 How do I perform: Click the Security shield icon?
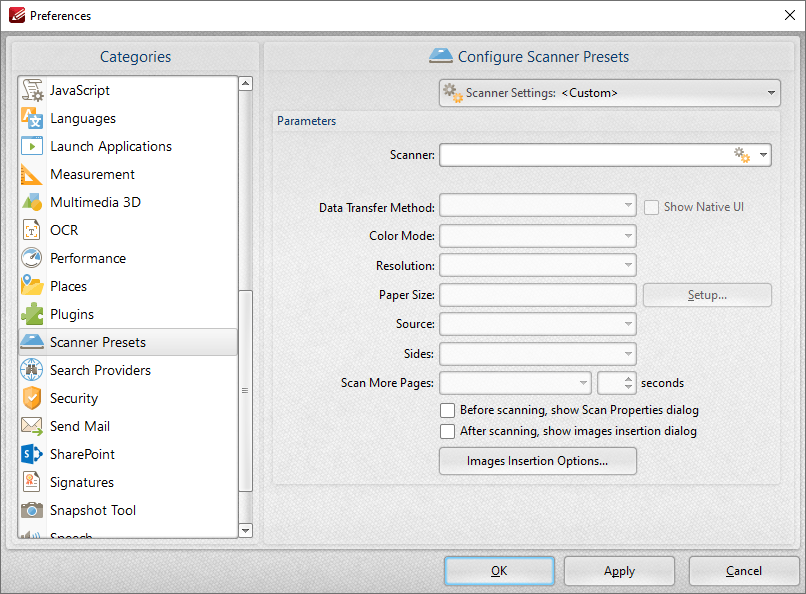[32, 398]
